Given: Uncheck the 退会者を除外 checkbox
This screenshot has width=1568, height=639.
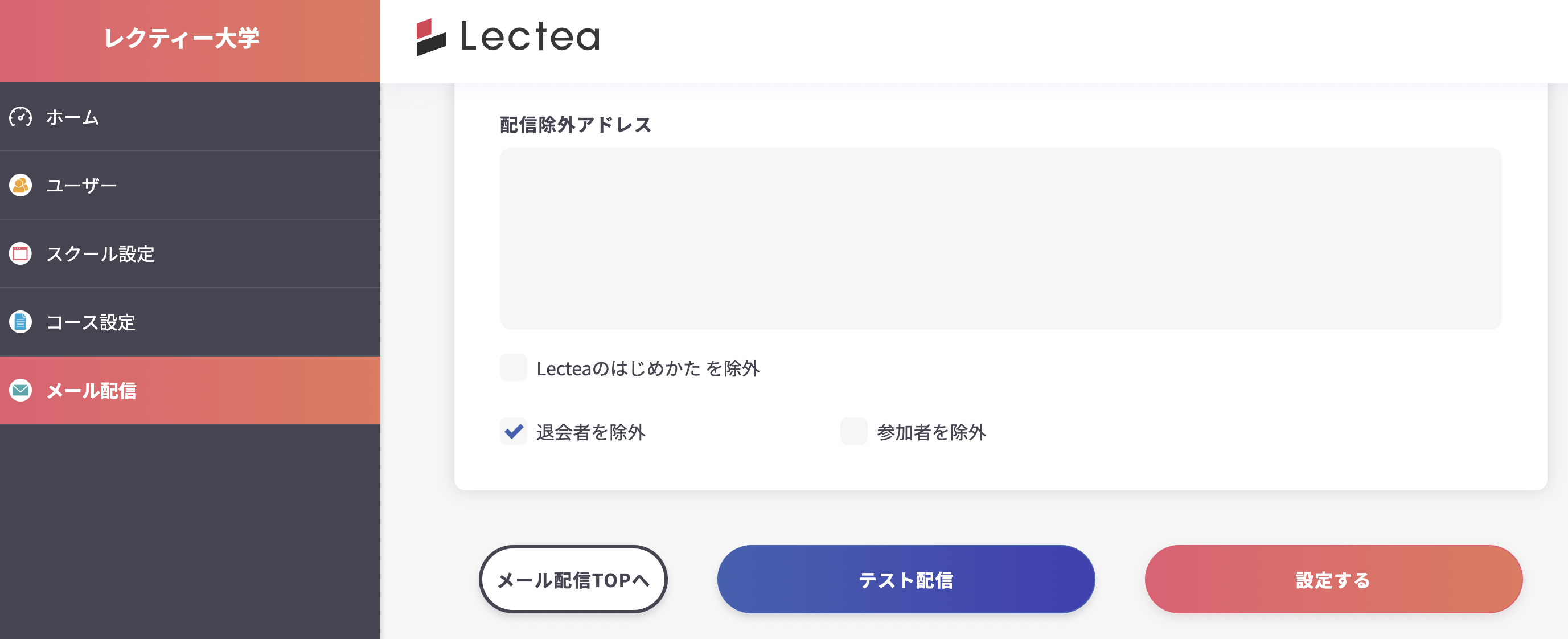Looking at the screenshot, I should pyautogui.click(x=513, y=431).
